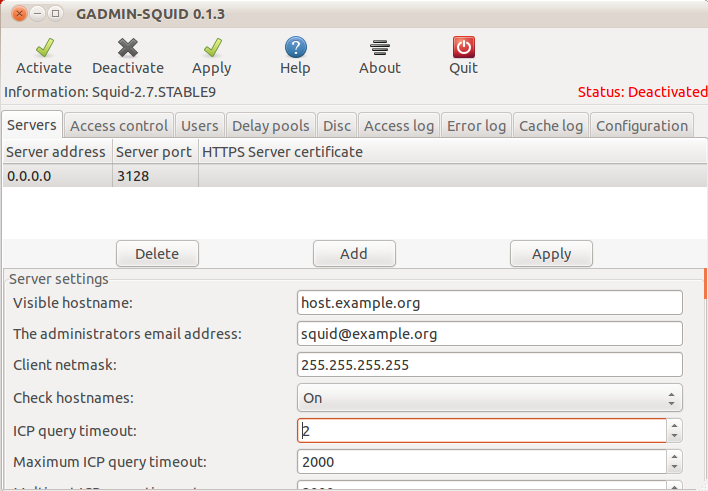Click the Delete server button
Screen dimensions: 708x491
(157, 253)
